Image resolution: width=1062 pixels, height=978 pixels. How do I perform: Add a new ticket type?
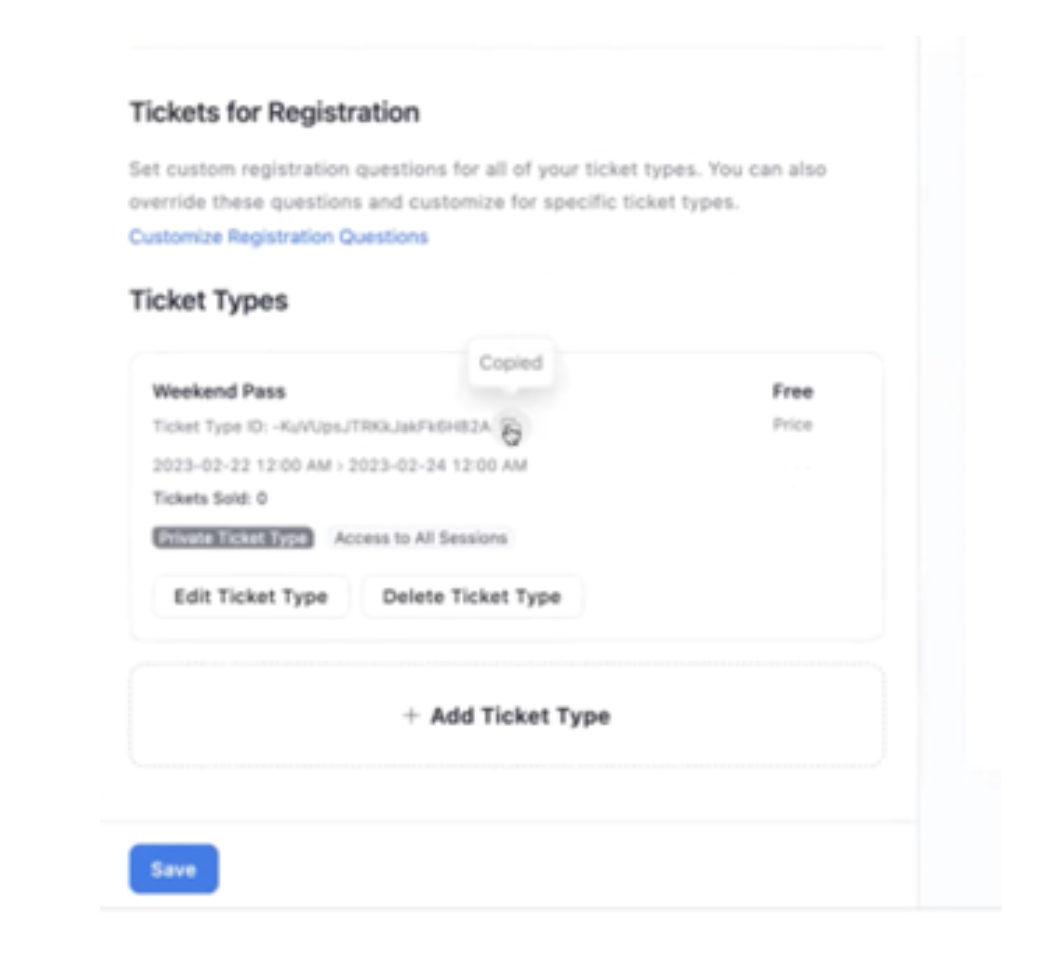coord(507,716)
